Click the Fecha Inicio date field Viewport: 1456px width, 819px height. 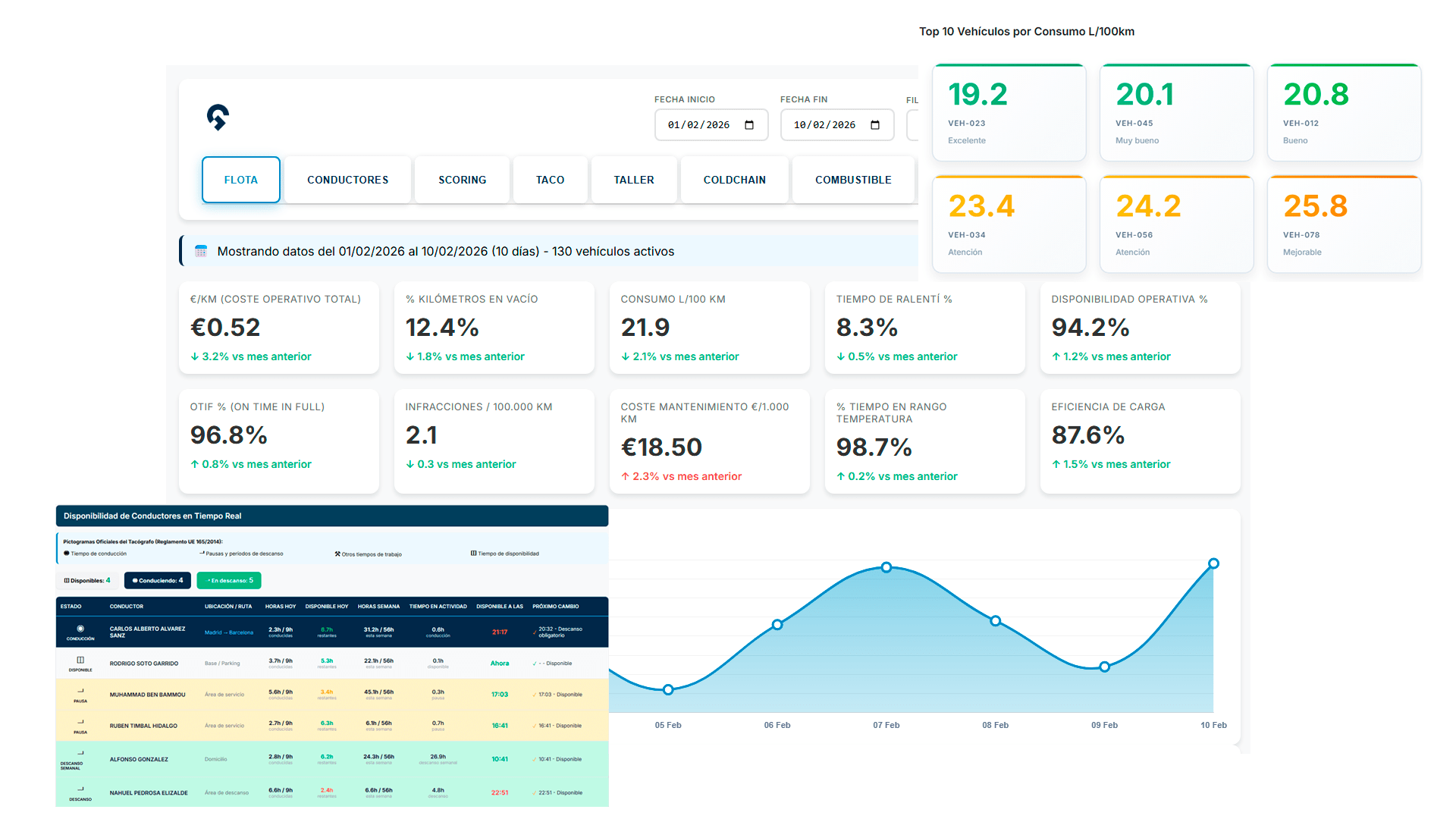699,125
